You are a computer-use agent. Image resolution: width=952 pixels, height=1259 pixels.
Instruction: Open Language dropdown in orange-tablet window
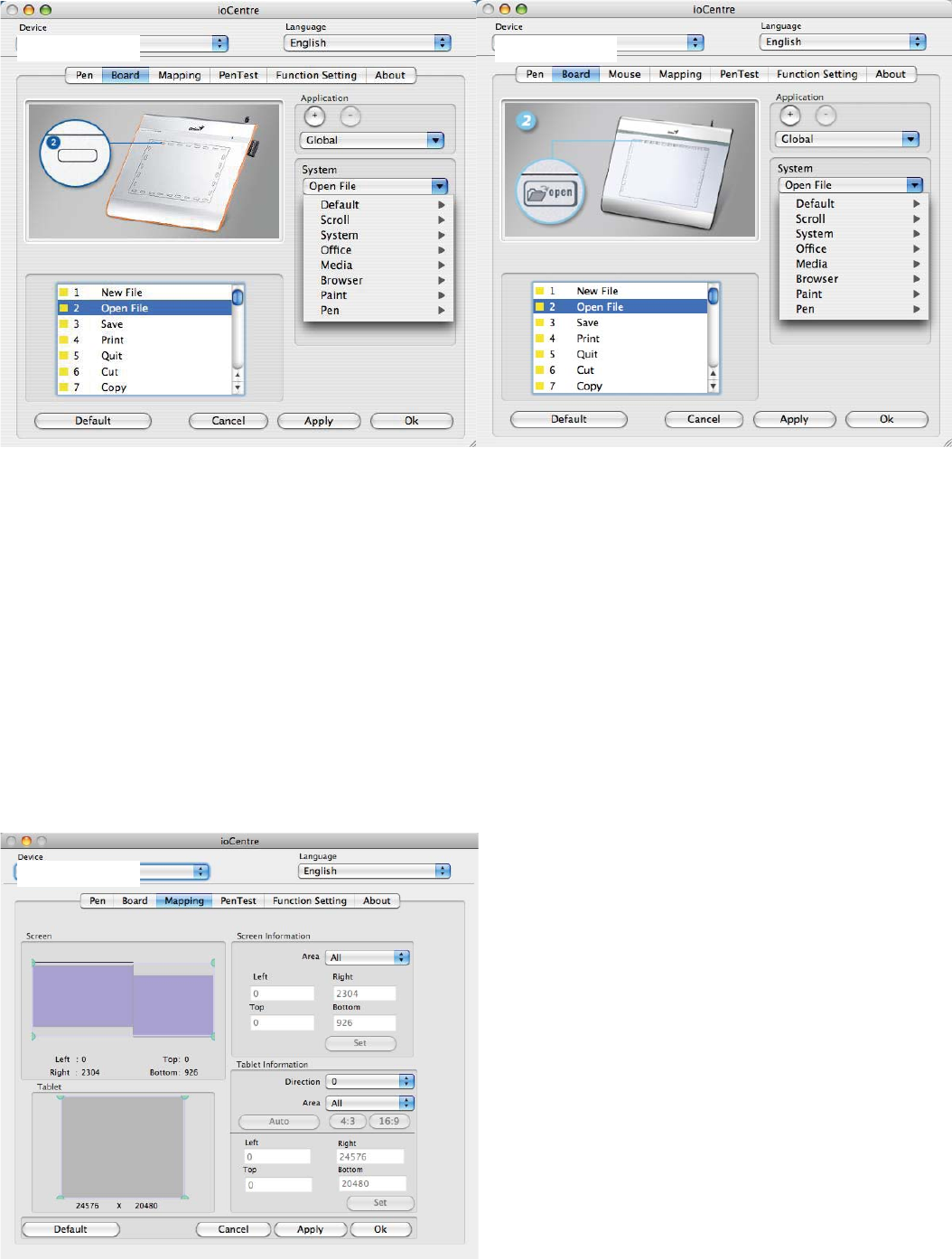[x=368, y=42]
